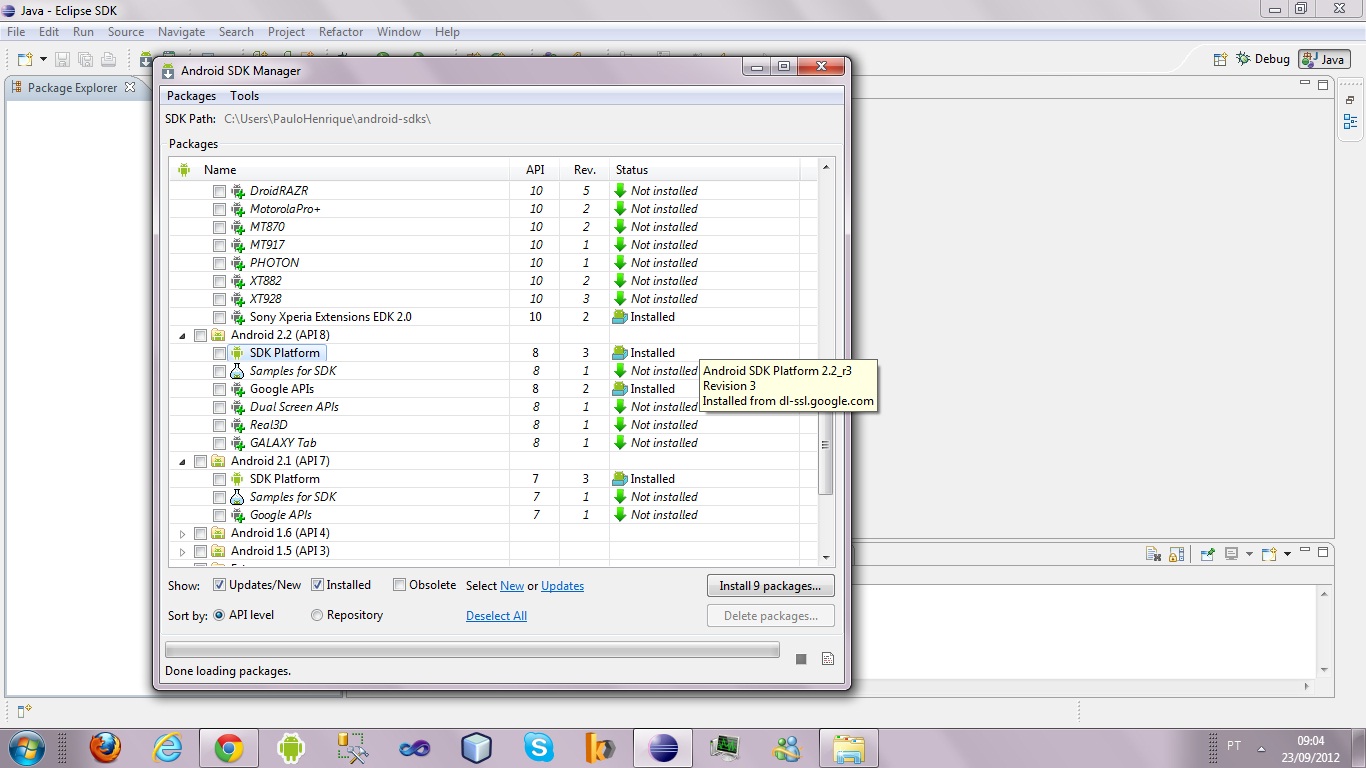Click the Deselect All link

[496, 616]
